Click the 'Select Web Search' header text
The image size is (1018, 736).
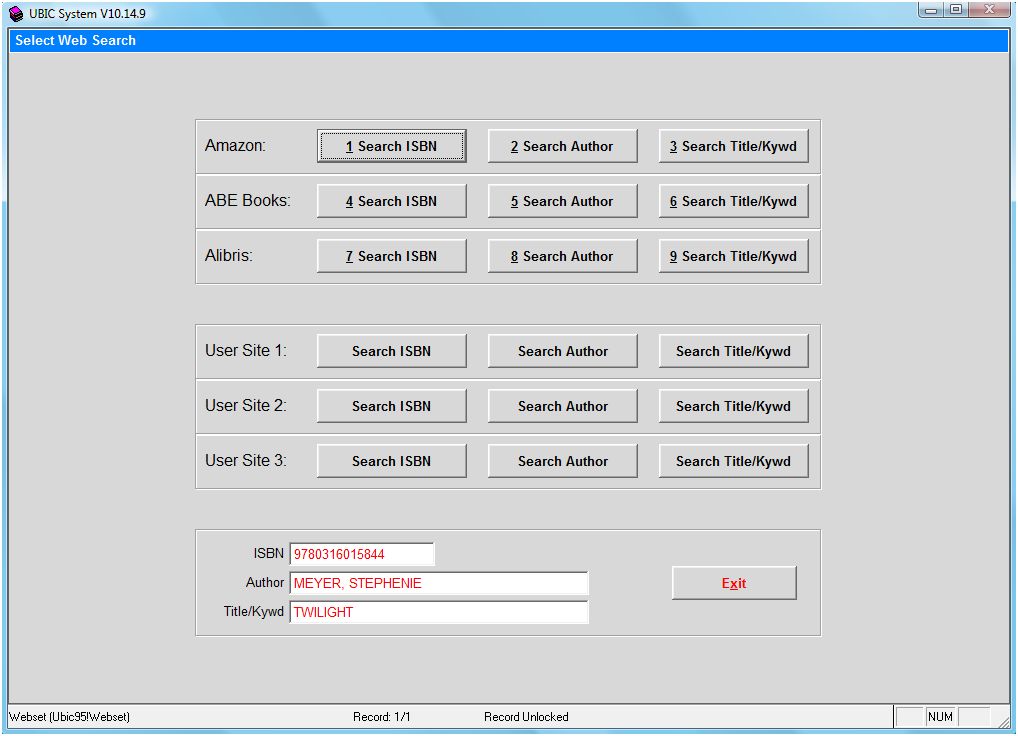pyautogui.click(x=75, y=40)
